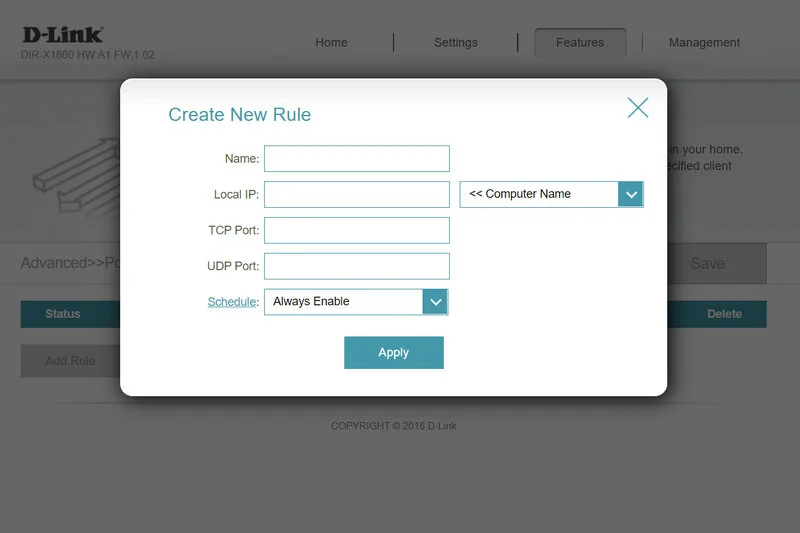Open the Settings menu
The height and width of the screenshot is (533, 800).
tap(455, 43)
